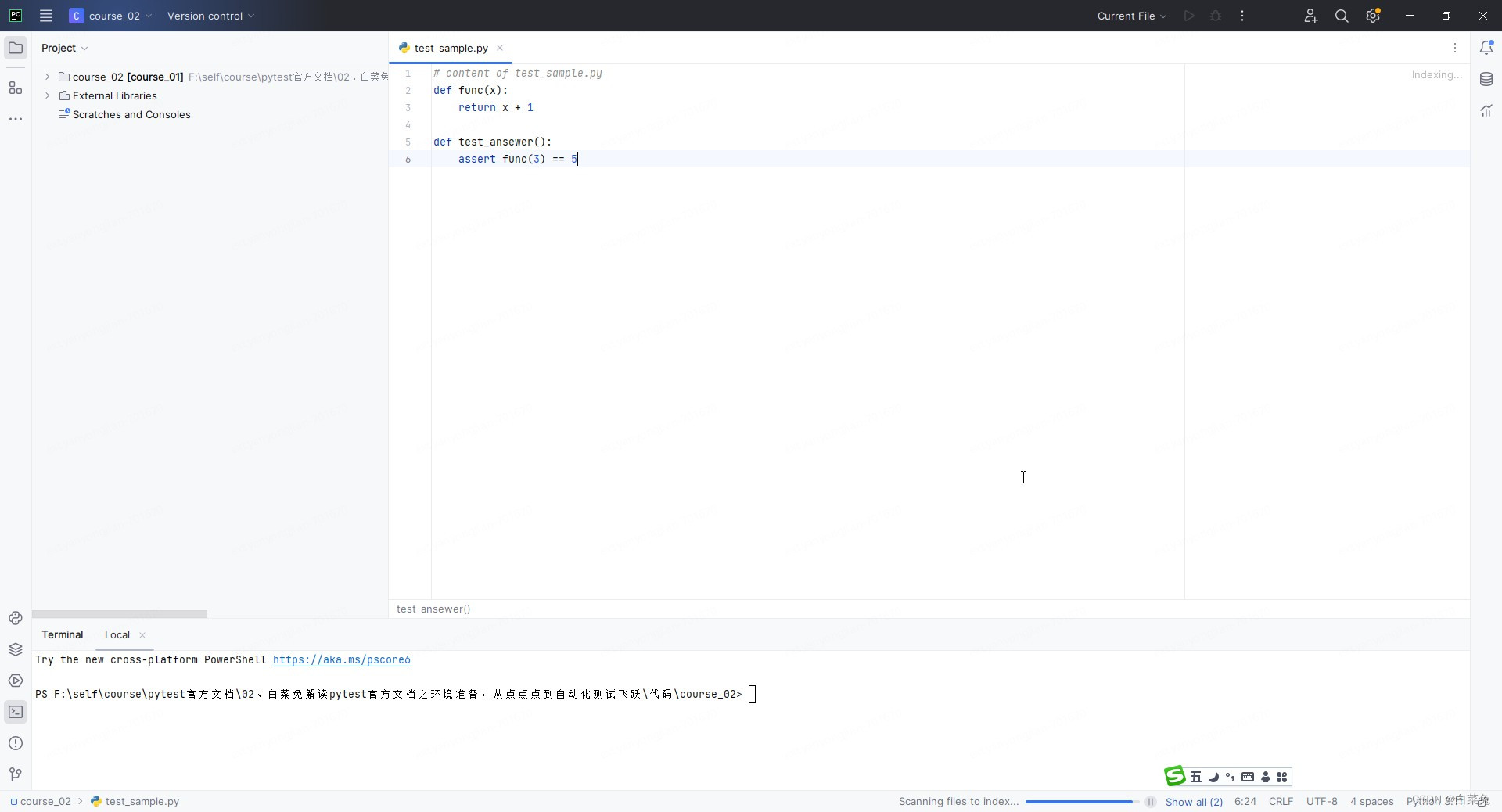1502x812 pixels.
Task: Click test_sample.py breadcrumb in status bar
Action: [135, 801]
